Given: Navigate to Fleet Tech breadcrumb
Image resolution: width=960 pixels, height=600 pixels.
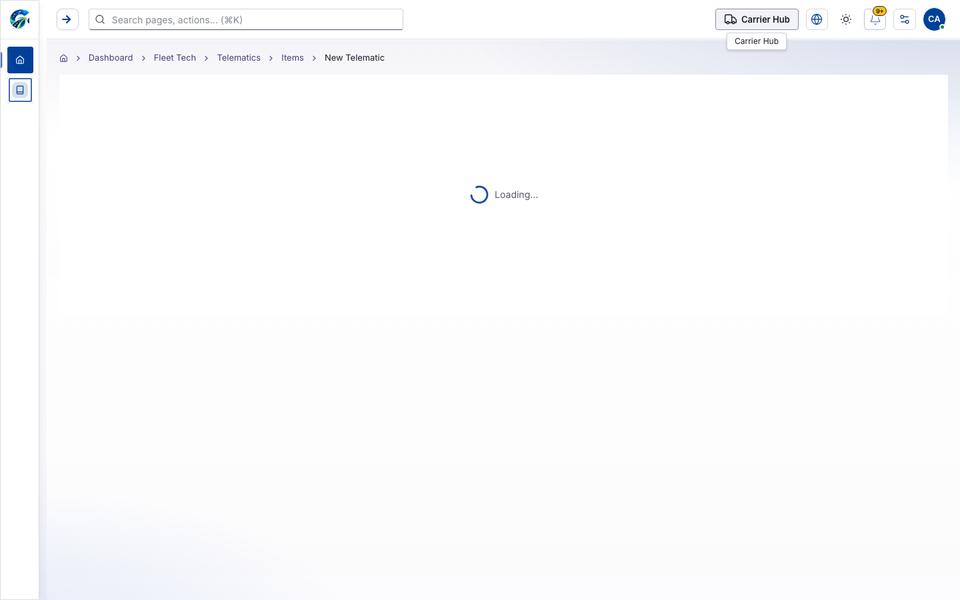Looking at the screenshot, I should click(174, 58).
